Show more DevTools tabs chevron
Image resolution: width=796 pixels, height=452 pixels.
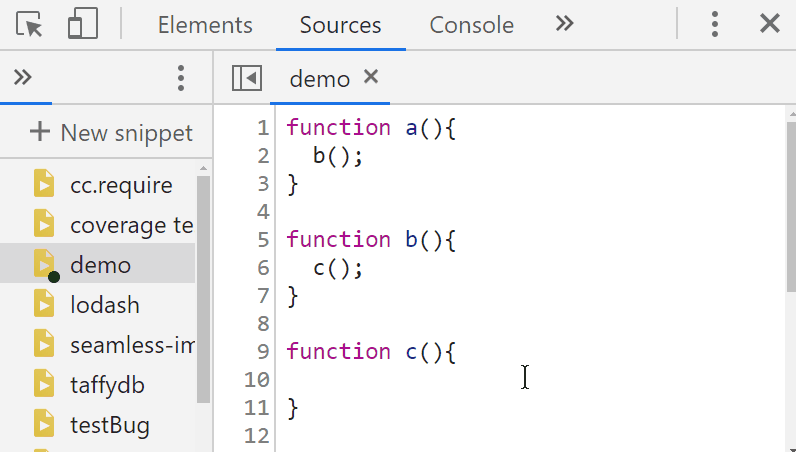565,23
